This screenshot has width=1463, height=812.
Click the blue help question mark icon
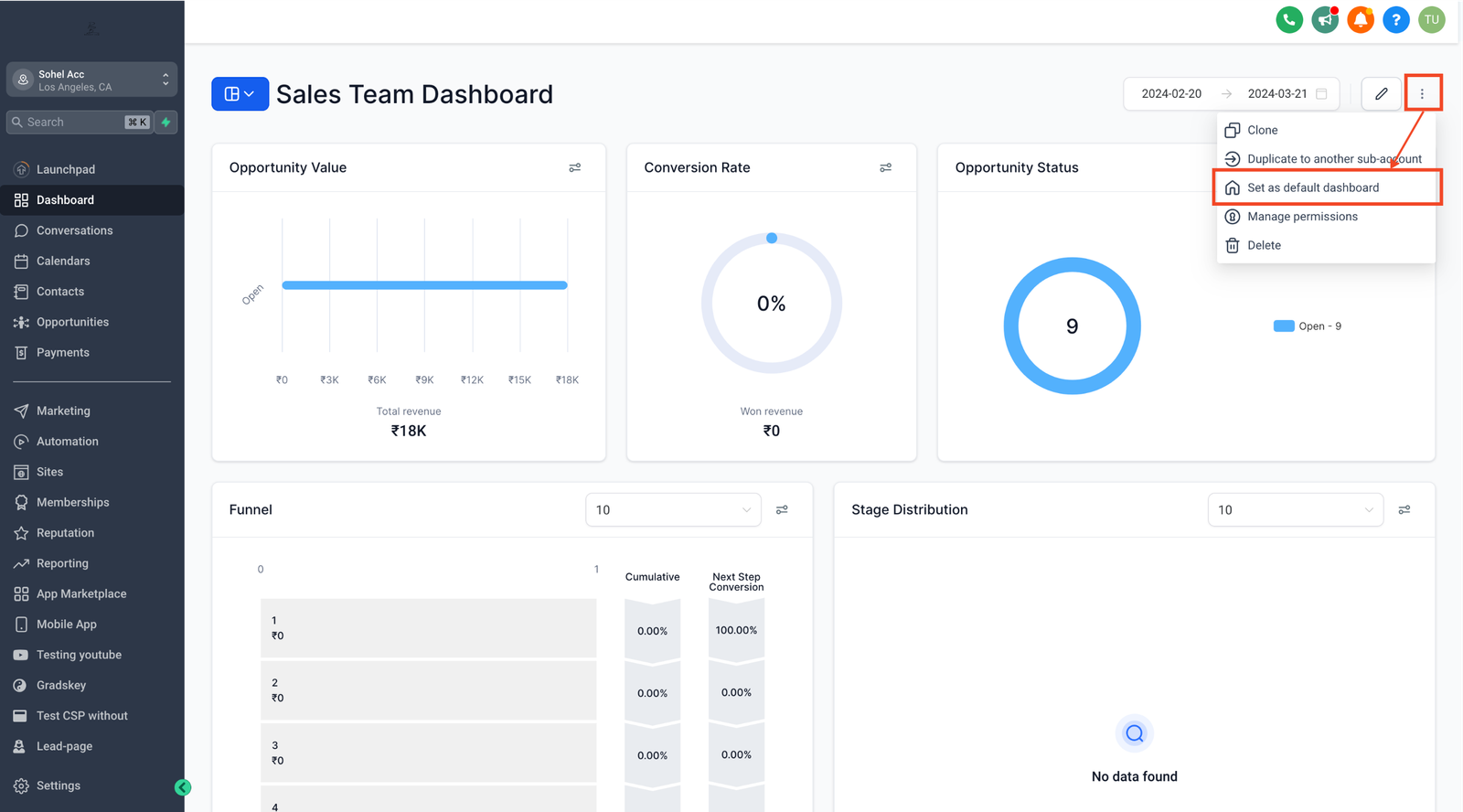(x=1396, y=19)
